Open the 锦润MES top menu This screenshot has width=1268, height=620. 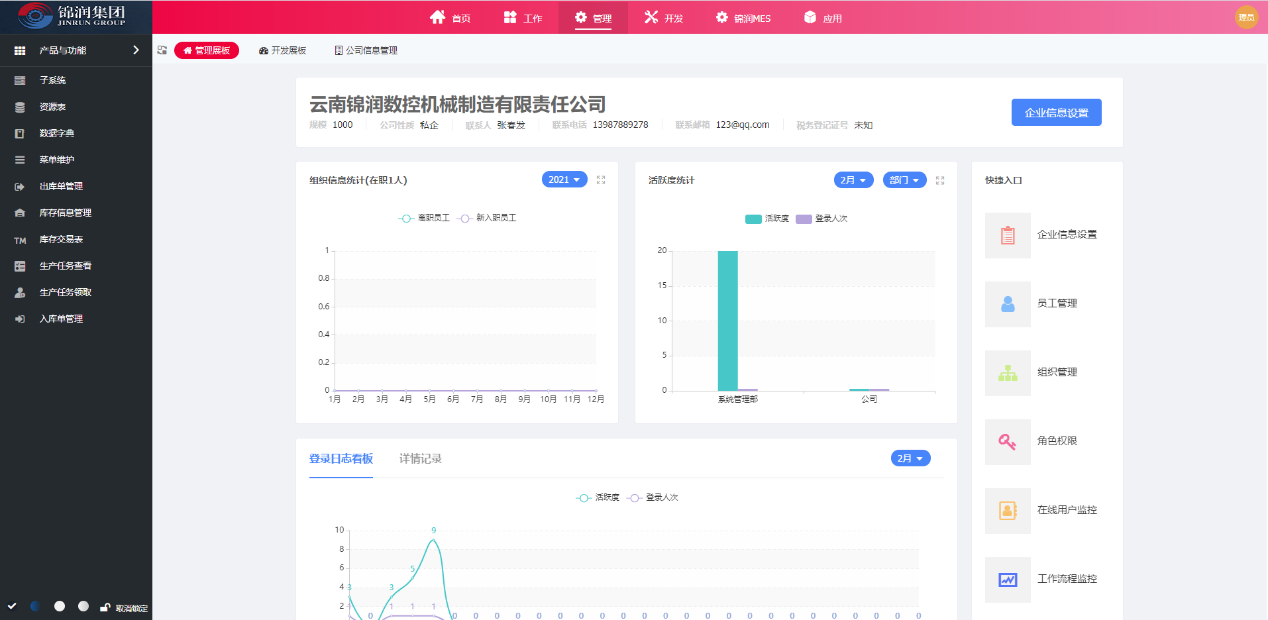[743, 18]
